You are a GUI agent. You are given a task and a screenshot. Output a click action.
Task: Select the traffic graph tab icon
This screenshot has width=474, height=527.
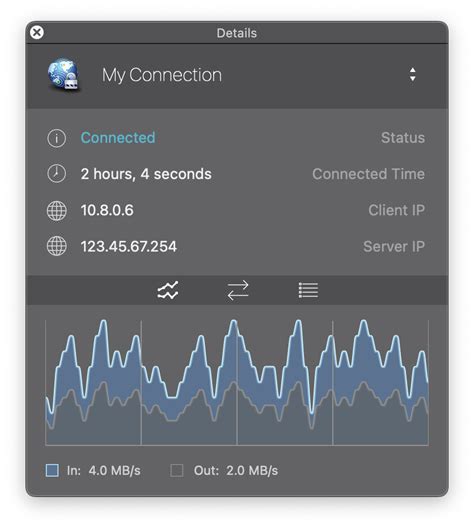click(168, 290)
